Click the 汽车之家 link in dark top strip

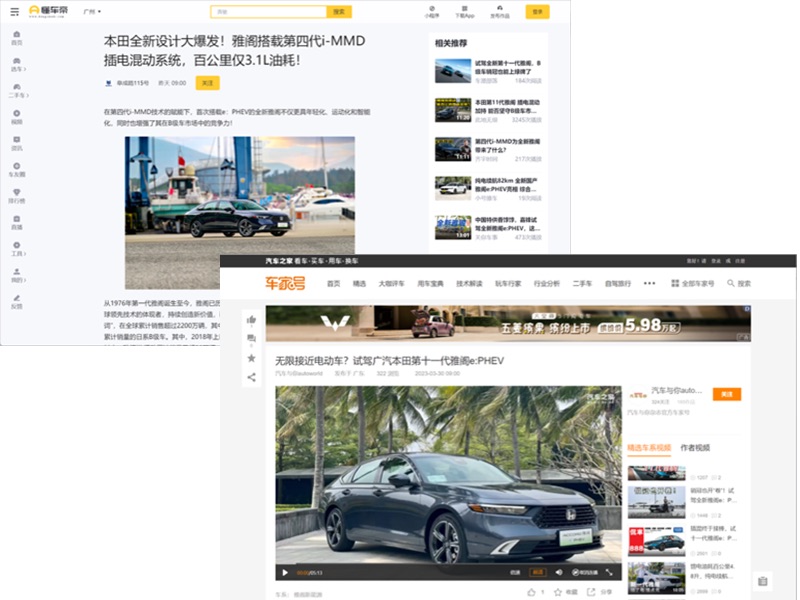279,261
